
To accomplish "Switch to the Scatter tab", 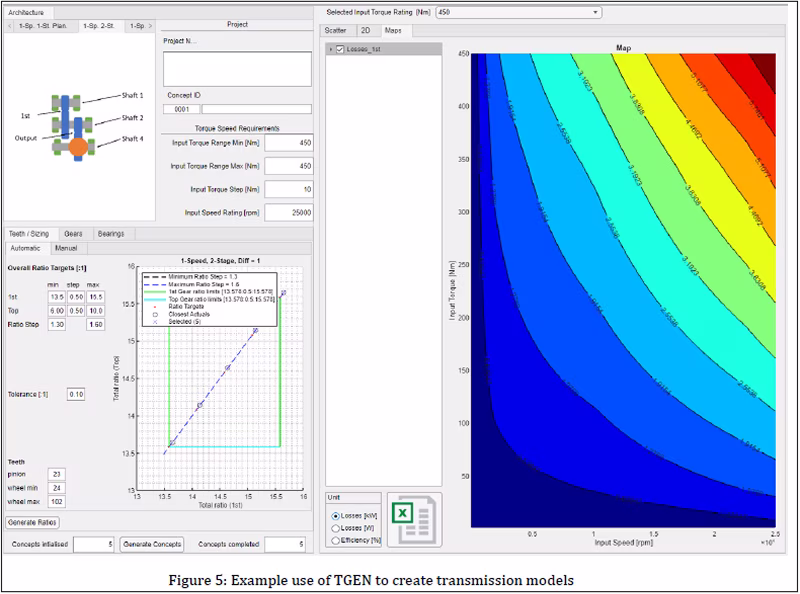I will [335, 31].
